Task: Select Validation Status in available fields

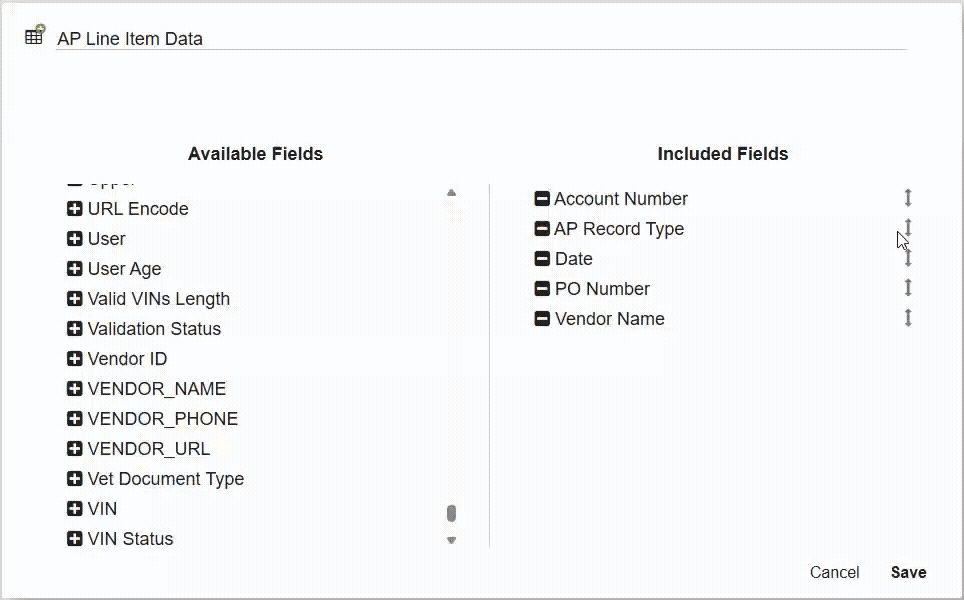Action: [154, 329]
